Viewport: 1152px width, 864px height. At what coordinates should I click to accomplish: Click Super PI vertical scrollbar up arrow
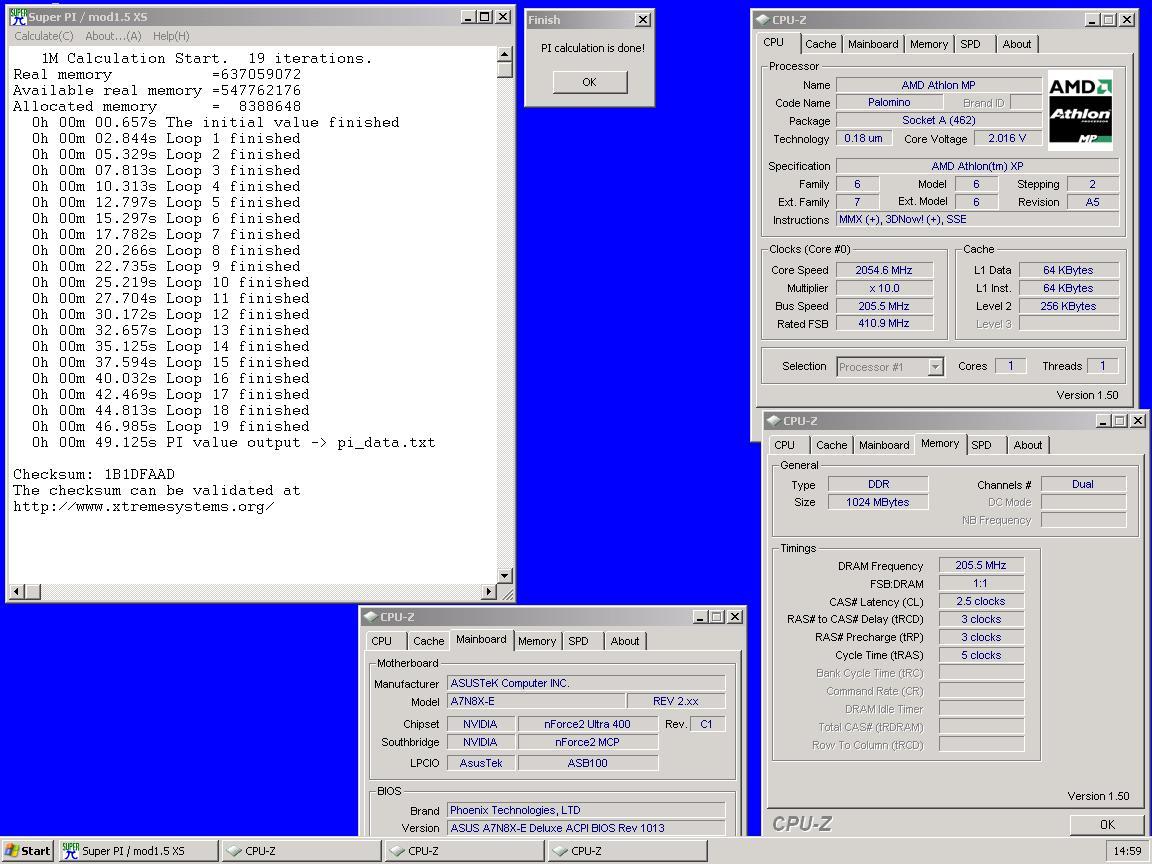[505, 54]
